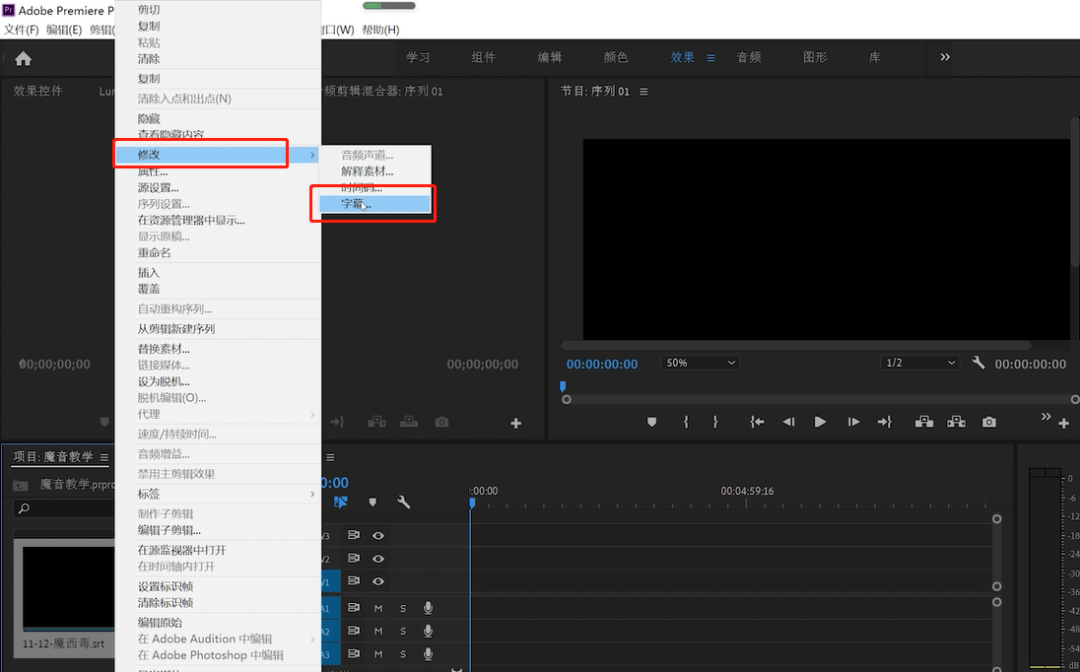Open the 1/2 playback resolution dropdown
The width and height of the screenshot is (1080, 672).
pyautogui.click(x=920, y=362)
